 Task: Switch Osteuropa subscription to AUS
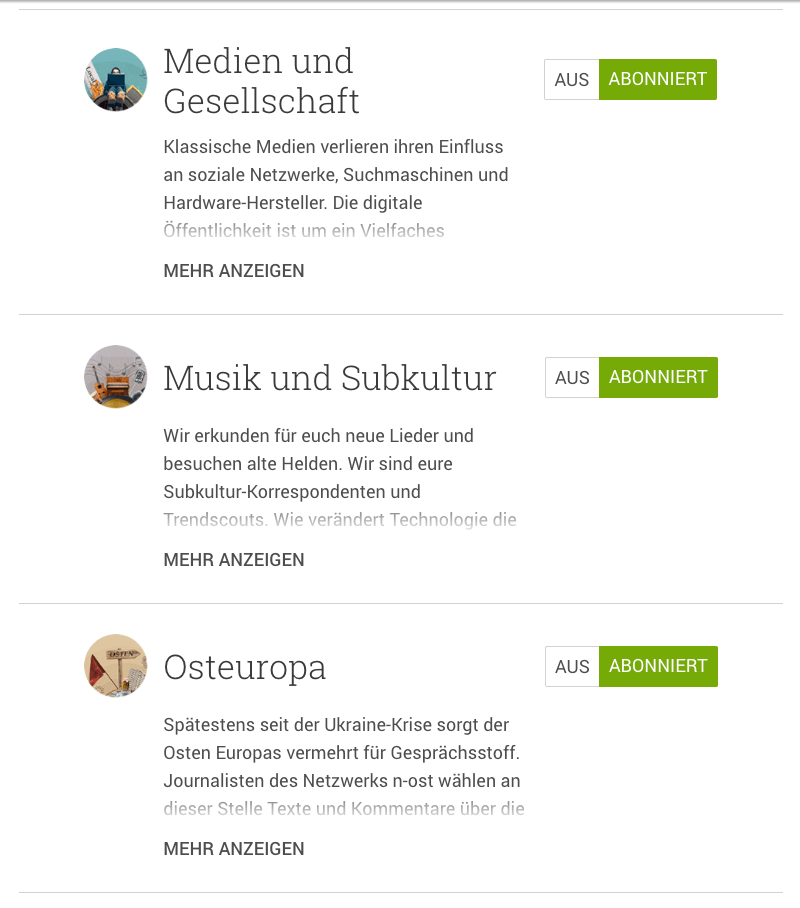point(572,667)
